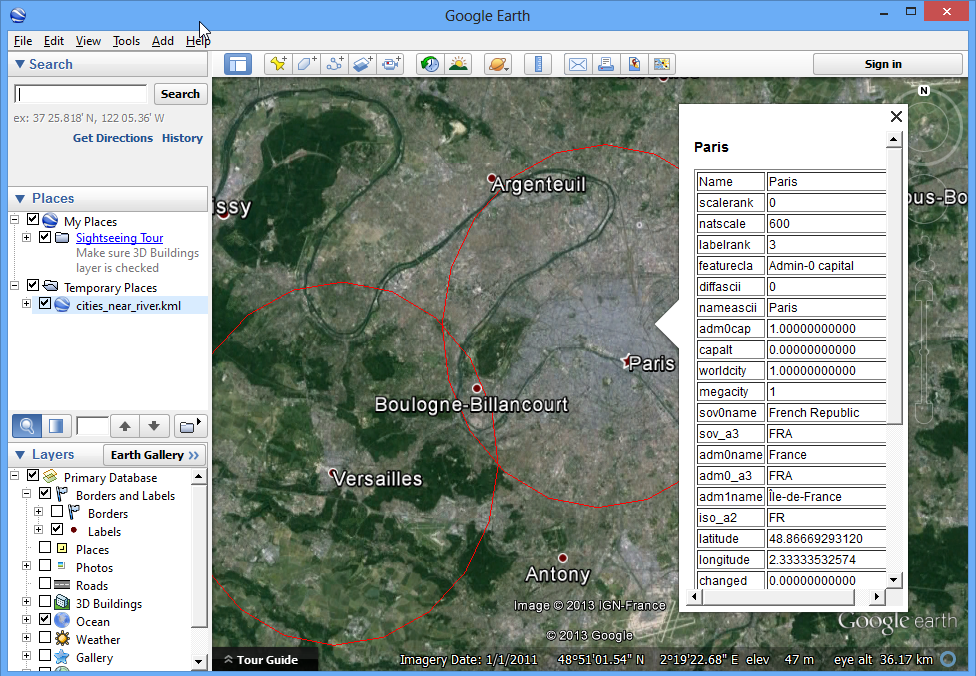
Task: Enable the Roads layer checkbox
Action: point(45,585)
